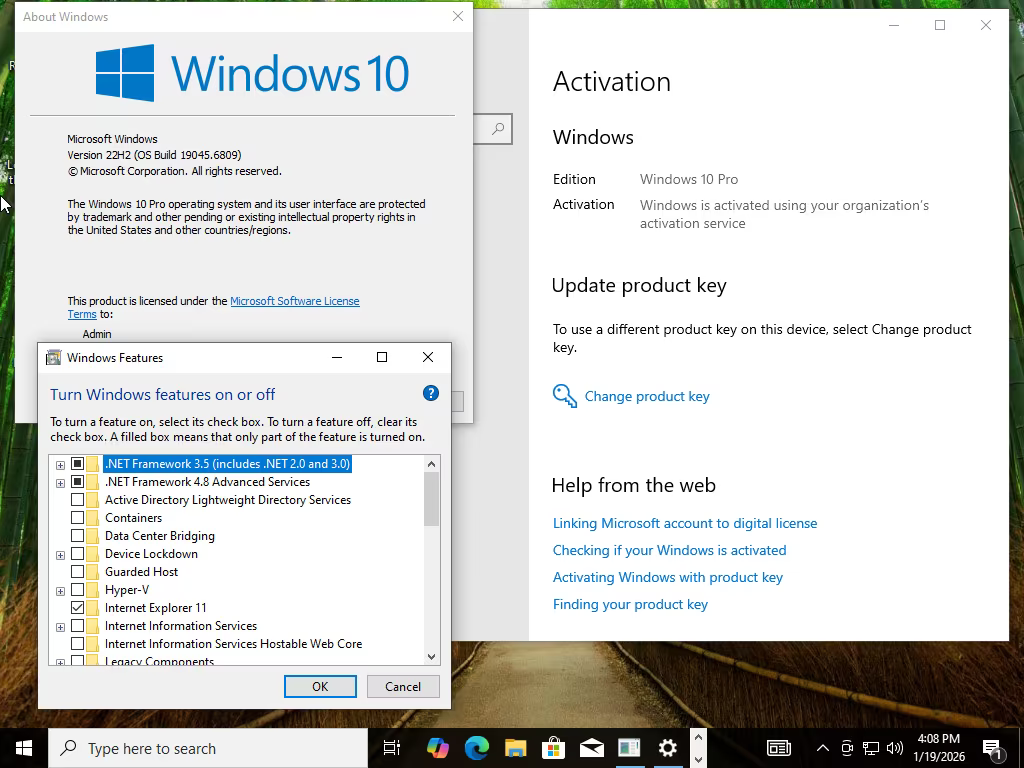Screen dimensions: 1024x768
Task: Open the Finding your product key link
Action: point(630,604)
